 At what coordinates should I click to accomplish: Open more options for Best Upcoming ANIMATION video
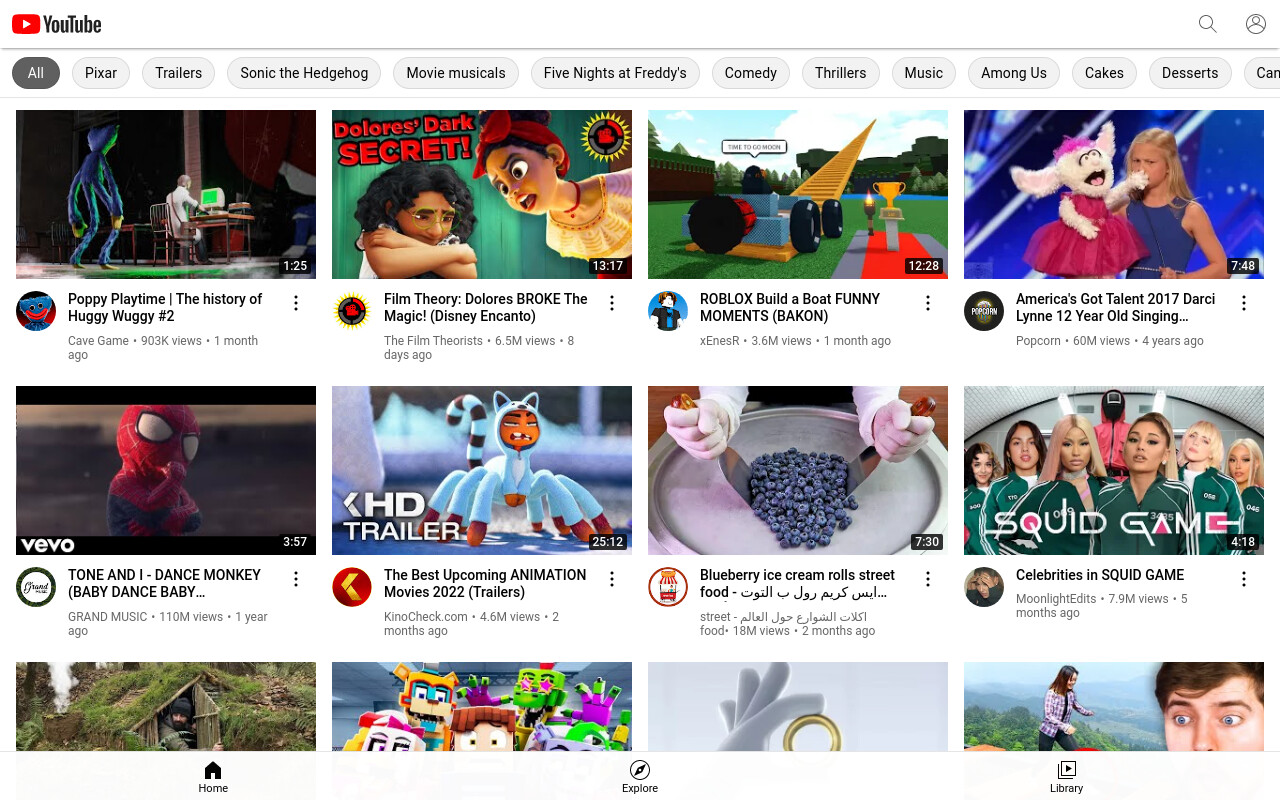(612, 579)
